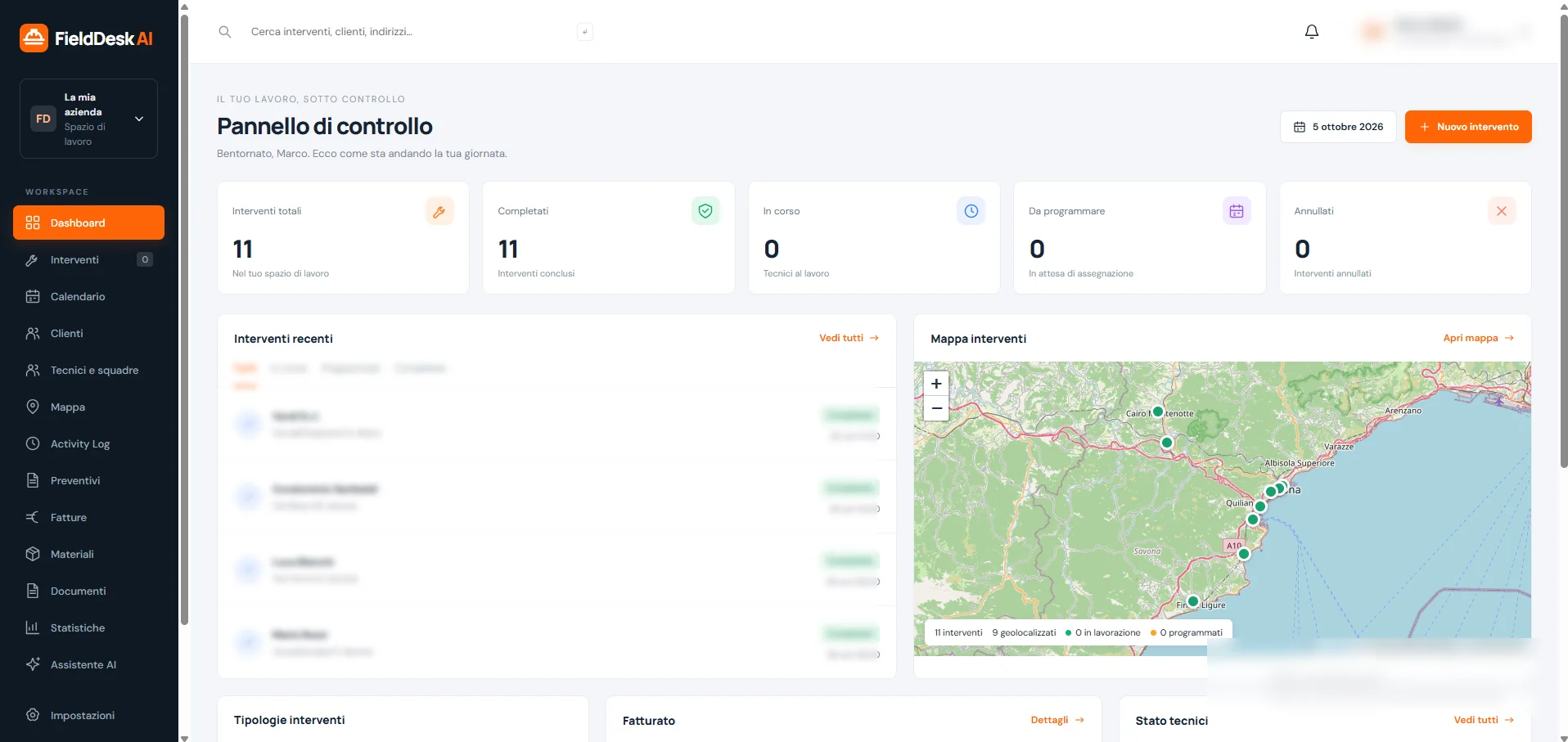Click the map marker near Finale Ligure
The image size is (1568, 742).
coord(1193,601)
